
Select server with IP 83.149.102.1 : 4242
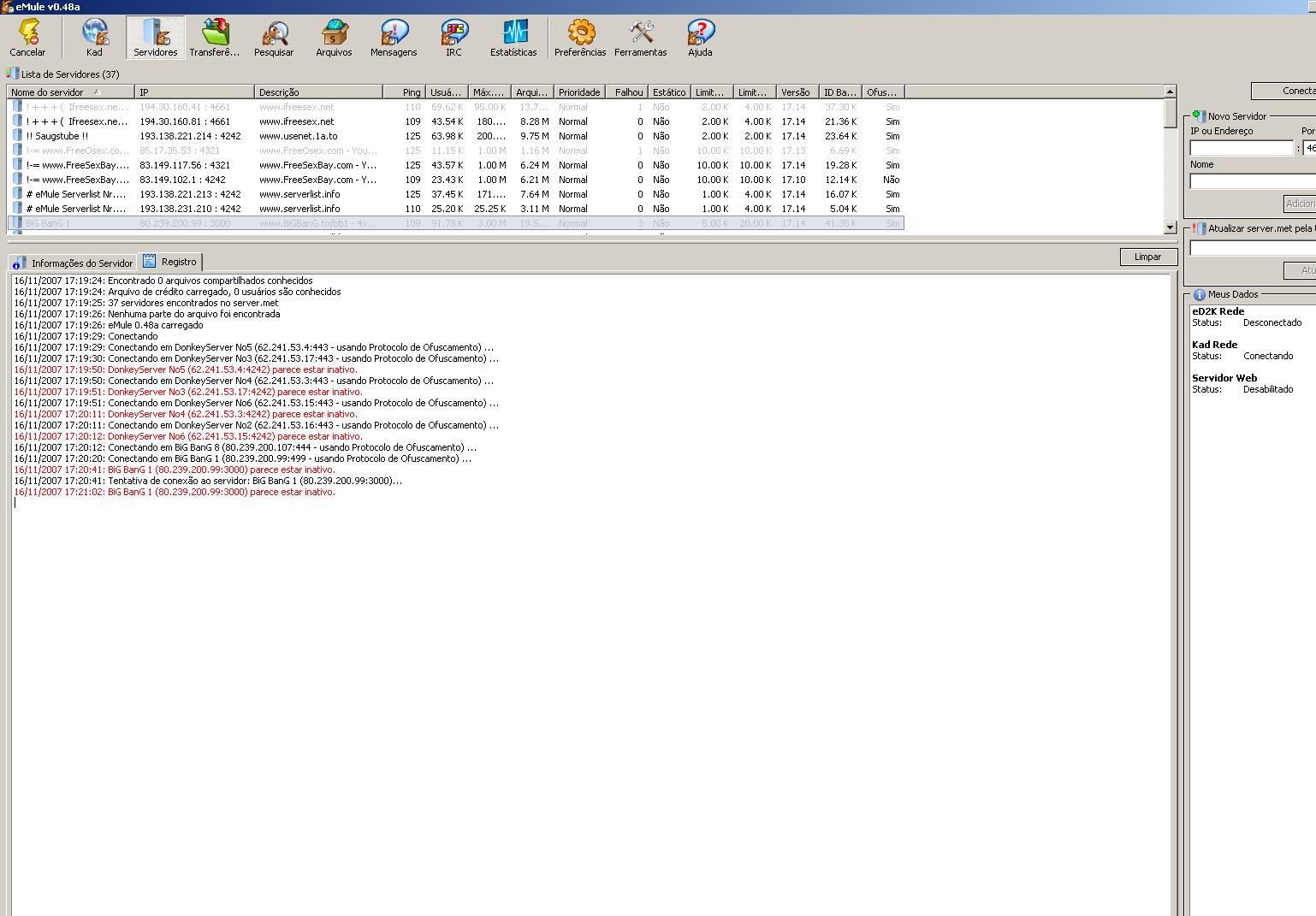pos(455,180)
